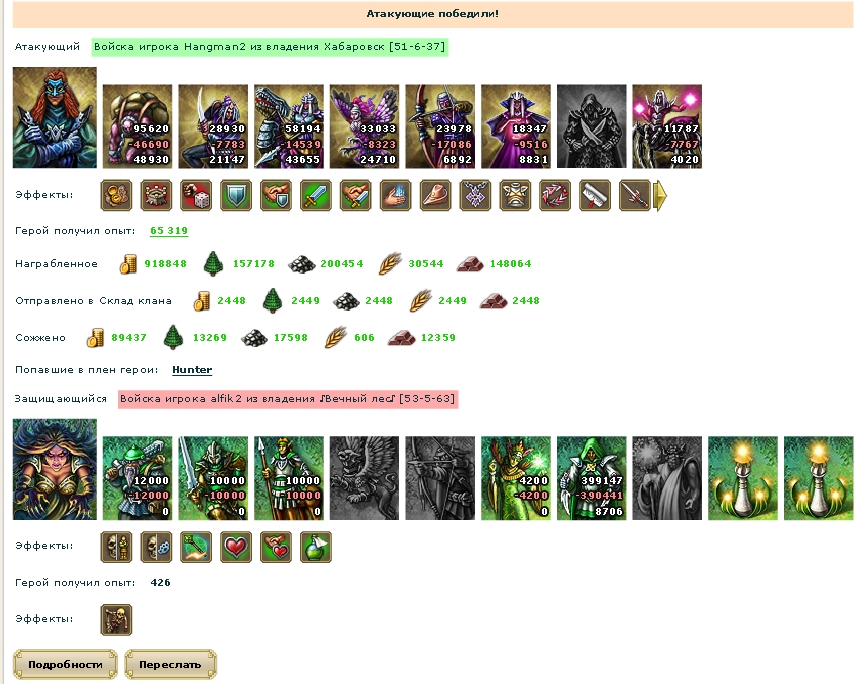Select the green potion flask effect icon
The image size is (859, 684).
(316, 547)
